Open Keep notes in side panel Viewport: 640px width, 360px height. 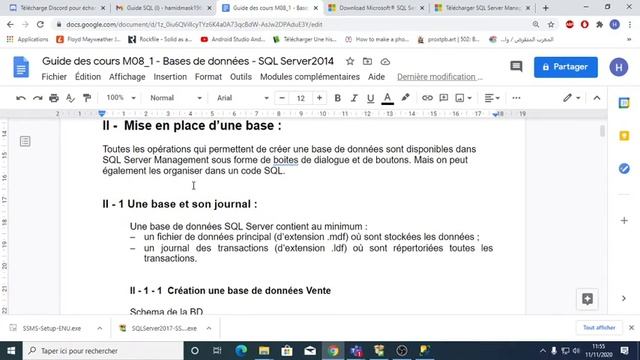click(x=624, y=136)
